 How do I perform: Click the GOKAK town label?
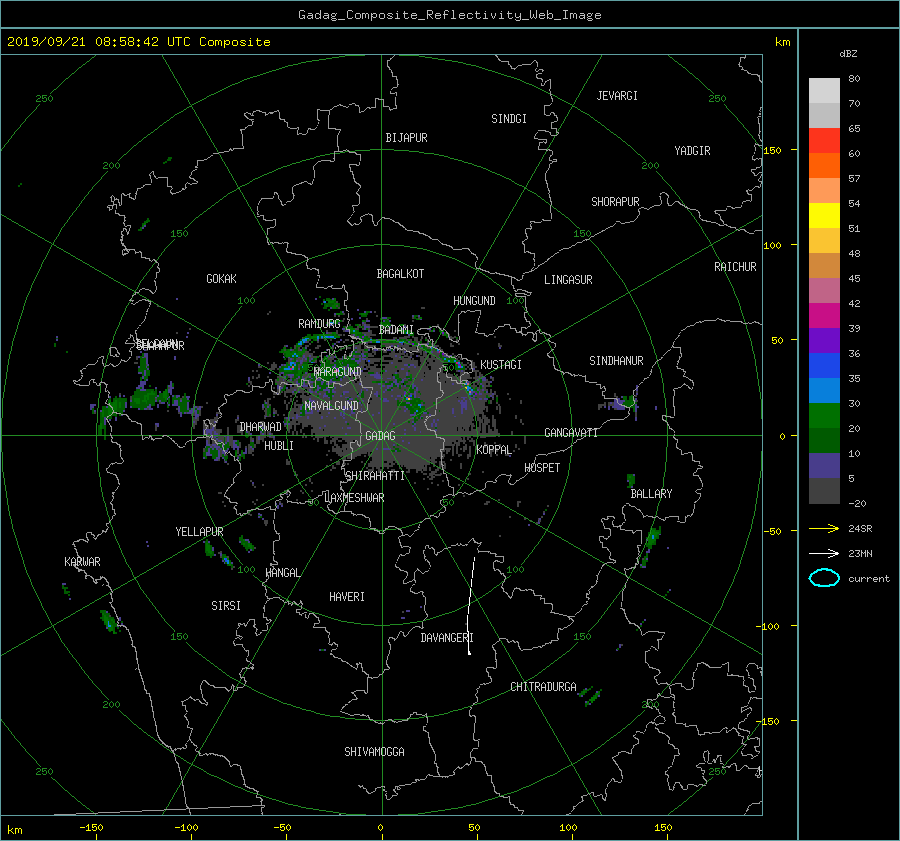[221, 279]
